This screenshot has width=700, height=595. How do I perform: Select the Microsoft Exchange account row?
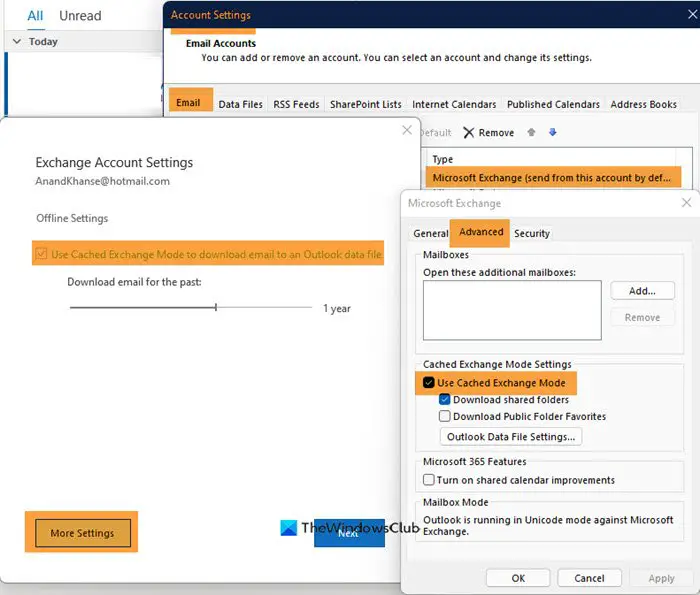553,178
